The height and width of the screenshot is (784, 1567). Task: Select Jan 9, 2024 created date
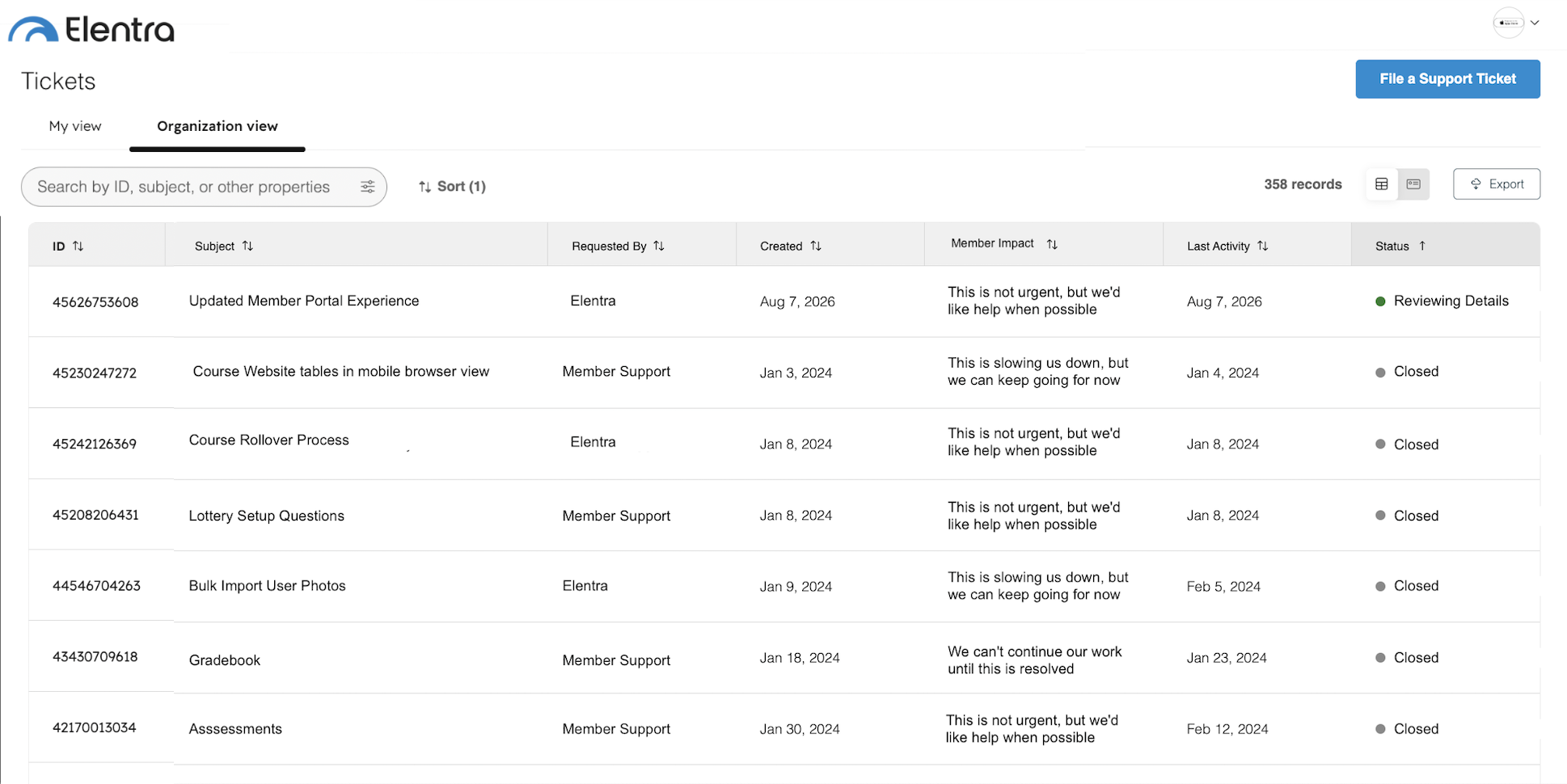point(796,587)
